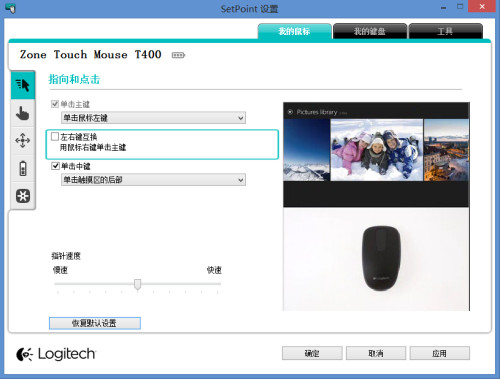500x379 pixels.
Task: Click the 指向和点击 heading
Action: coord(74,79)
